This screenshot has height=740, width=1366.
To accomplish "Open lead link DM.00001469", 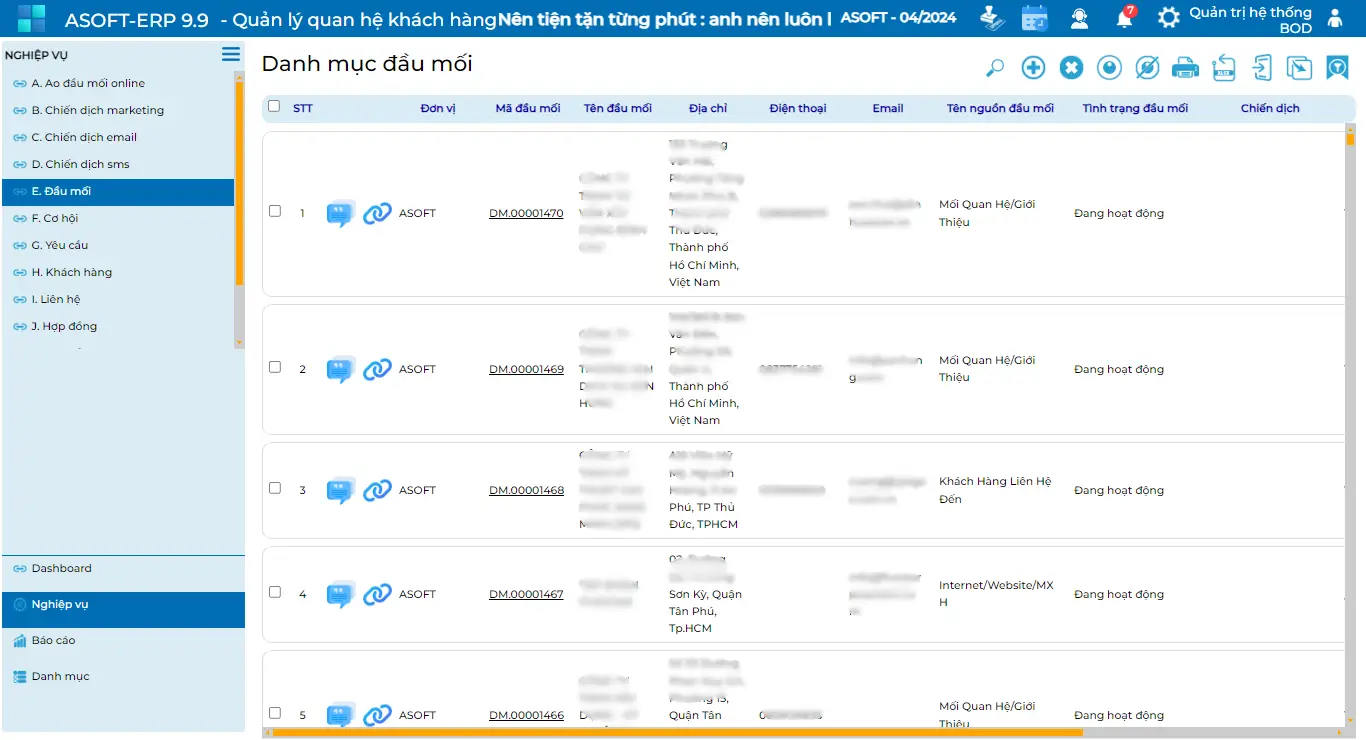I will pyautogui.click(x=526, y=370).
